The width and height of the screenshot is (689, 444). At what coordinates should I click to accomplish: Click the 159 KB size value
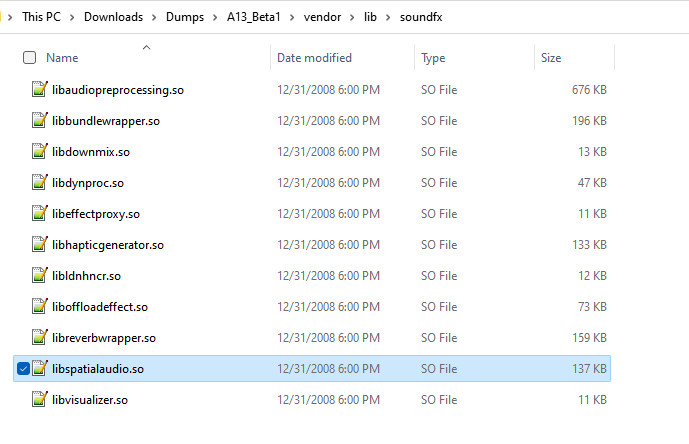pos(589,338)
